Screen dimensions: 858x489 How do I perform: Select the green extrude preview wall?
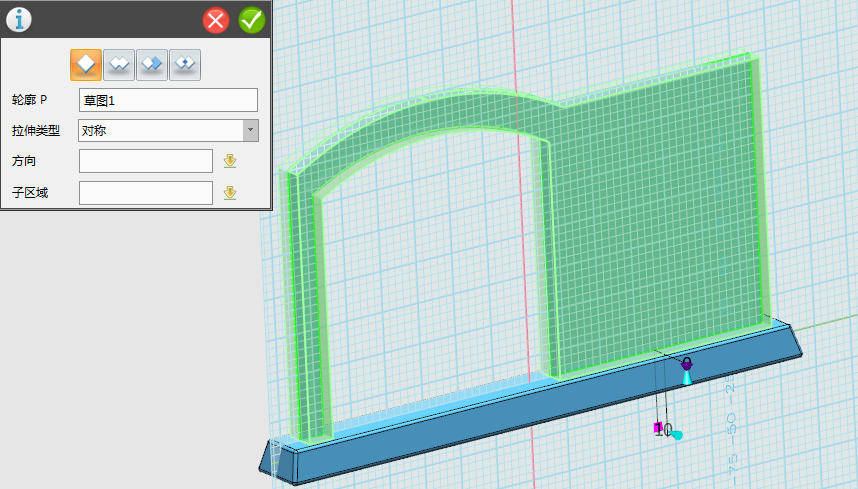(x=650, y=220)
